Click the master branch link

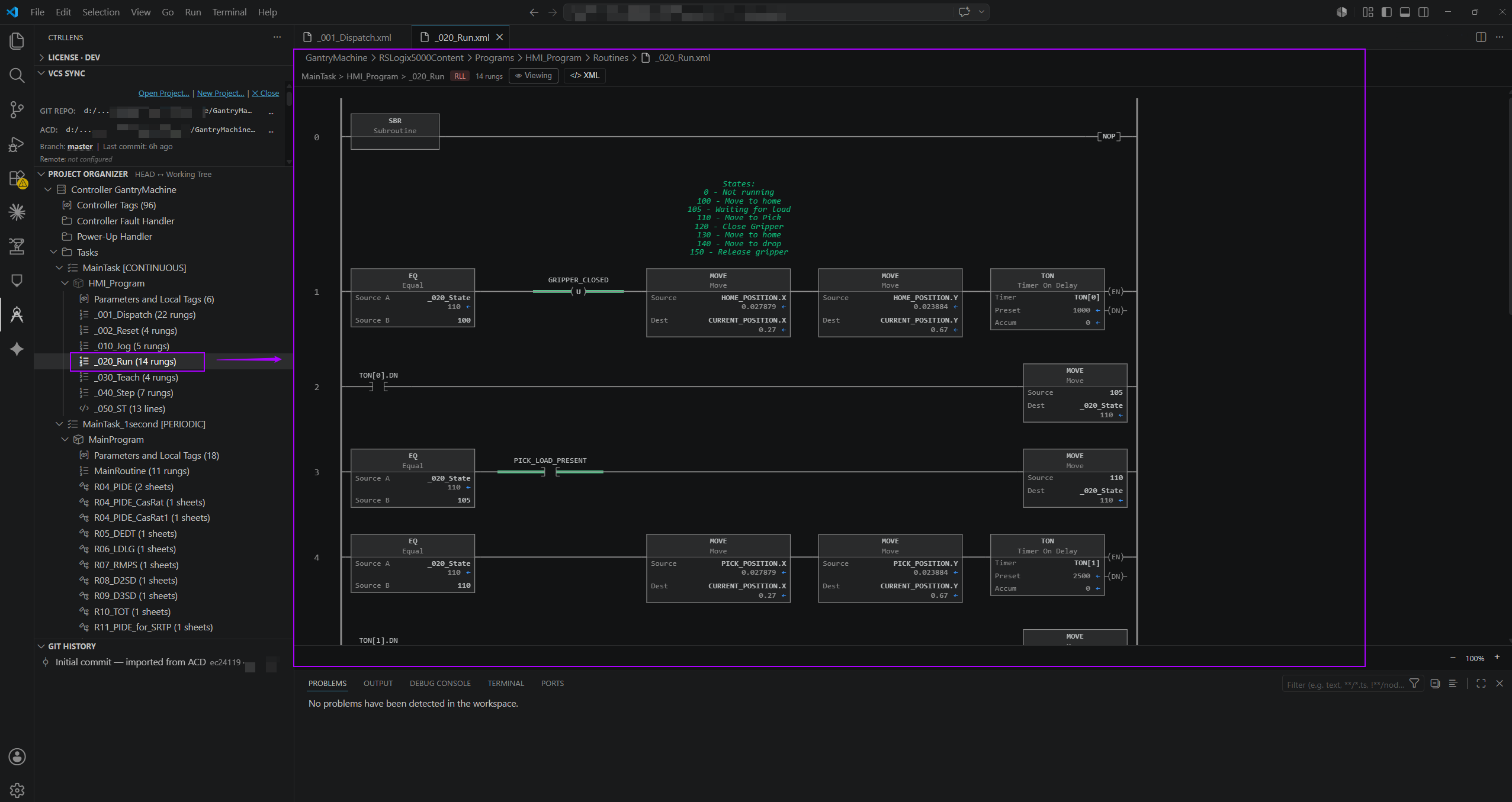[80, 146]
